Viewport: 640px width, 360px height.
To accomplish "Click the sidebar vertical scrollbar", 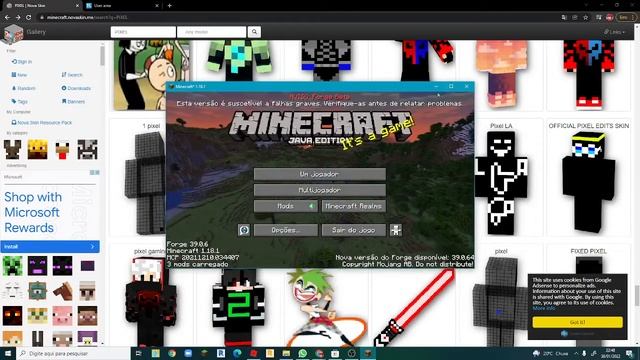I will [x=102, y=56].
